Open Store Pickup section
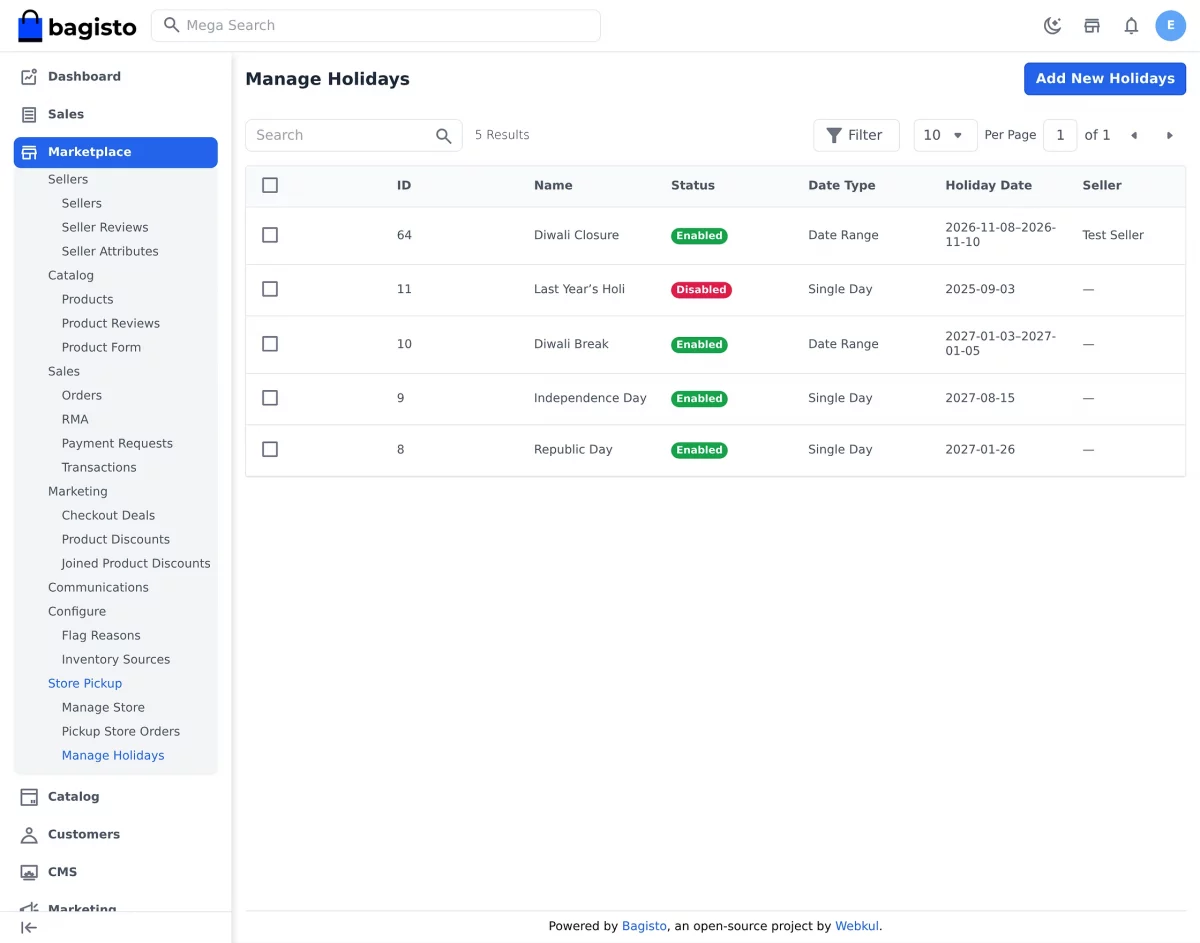Viewport: 1200px width, 943px height. pos(85,683)
